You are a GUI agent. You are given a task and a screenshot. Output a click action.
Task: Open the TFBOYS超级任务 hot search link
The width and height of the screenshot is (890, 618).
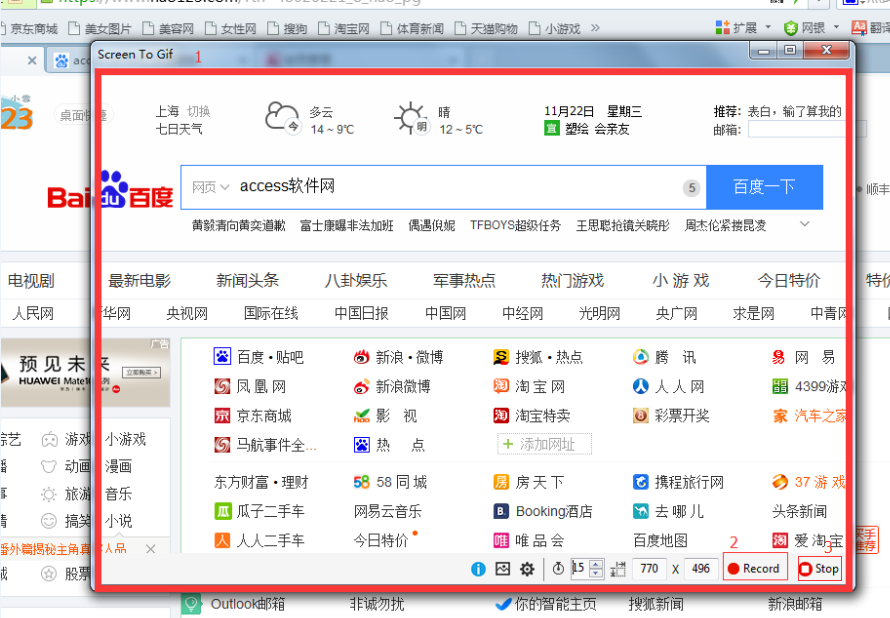point(515,226)
